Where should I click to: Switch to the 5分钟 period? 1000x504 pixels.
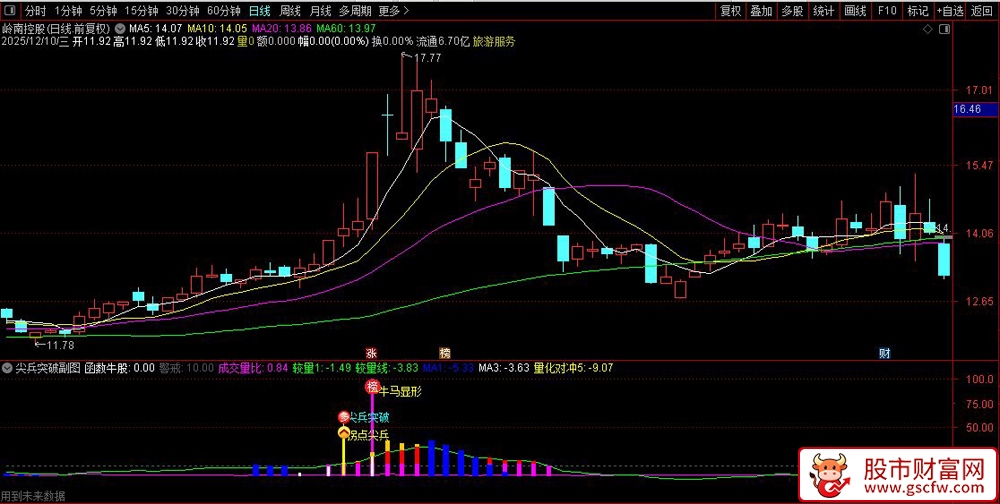click(103, 11)
